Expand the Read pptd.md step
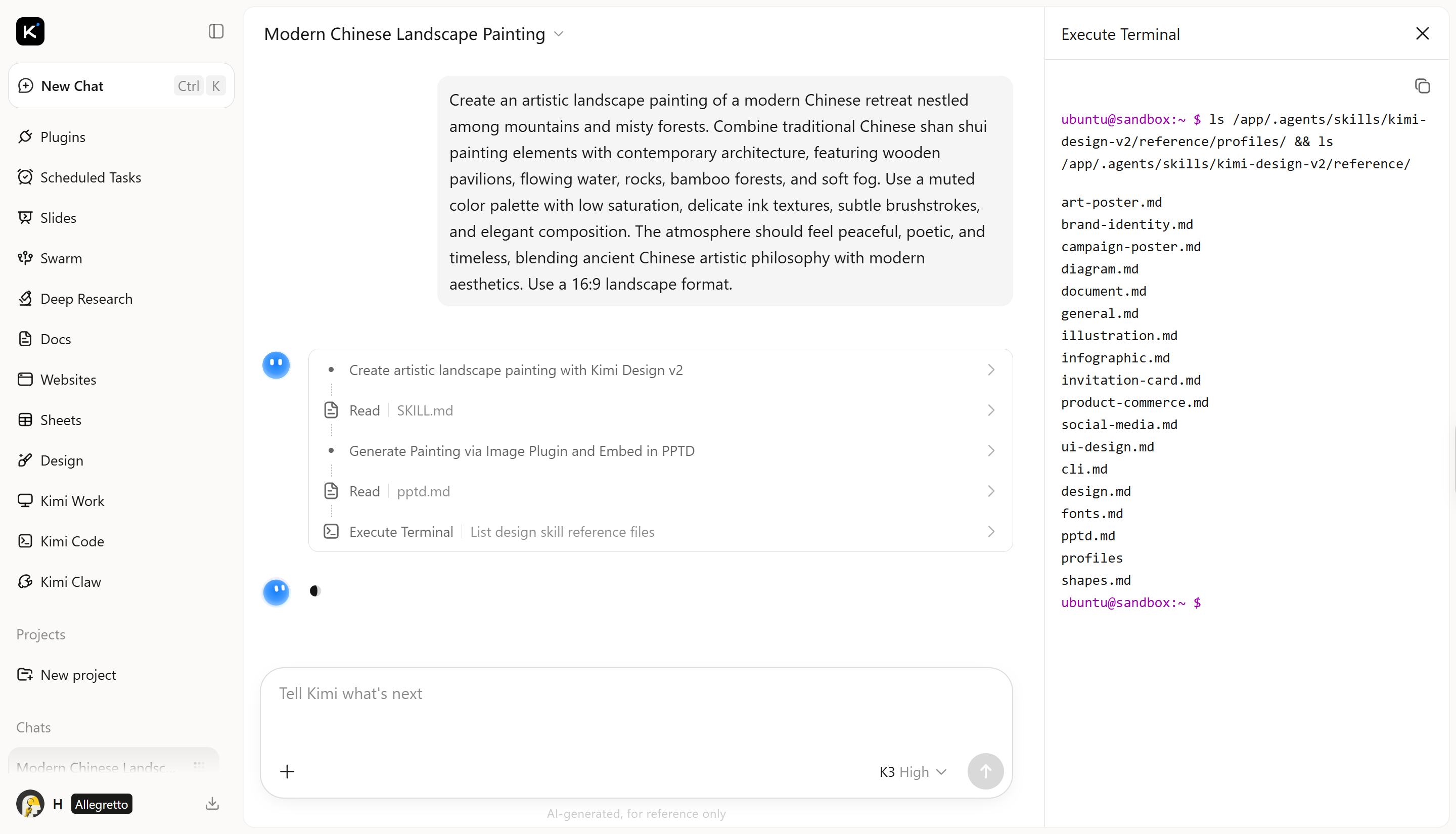The height and width of the screenshot is (834, 1456). point(660,491)
